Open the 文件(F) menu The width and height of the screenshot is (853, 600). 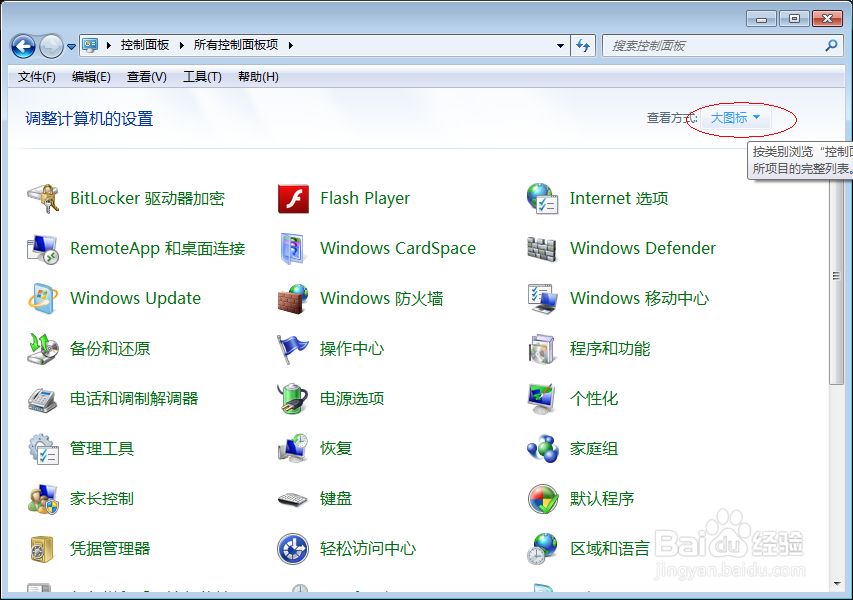(x=36, y=77)
